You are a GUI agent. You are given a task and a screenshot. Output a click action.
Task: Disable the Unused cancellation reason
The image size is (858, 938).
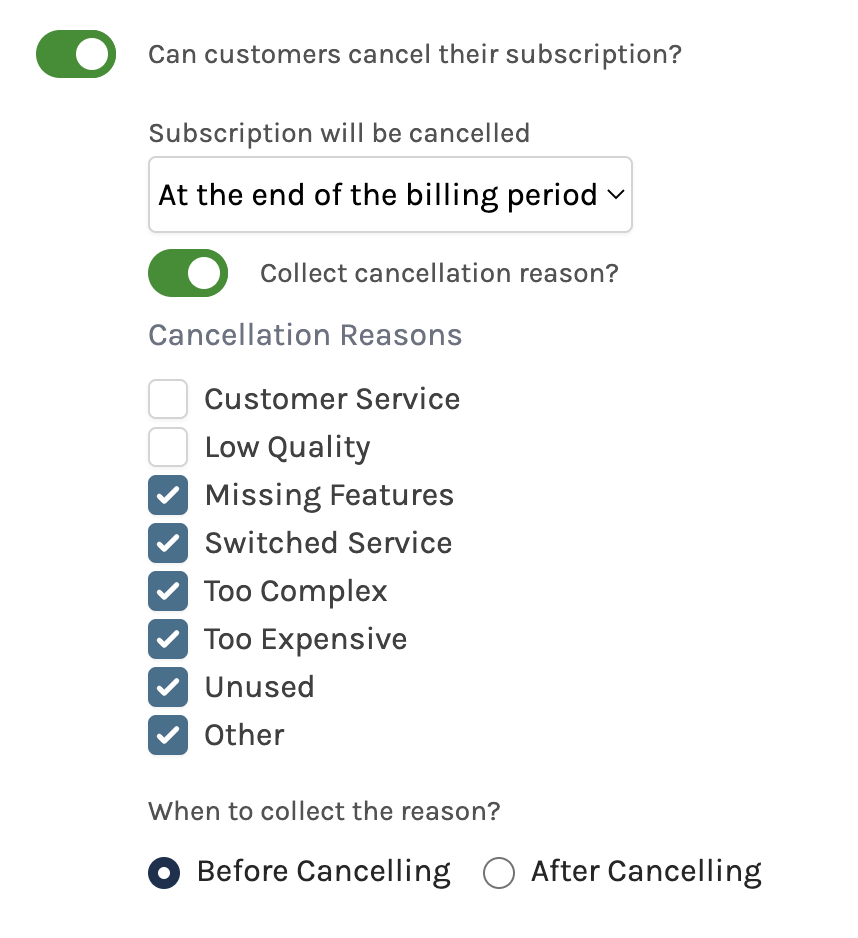pyautogui.click(x=168, y=687)
